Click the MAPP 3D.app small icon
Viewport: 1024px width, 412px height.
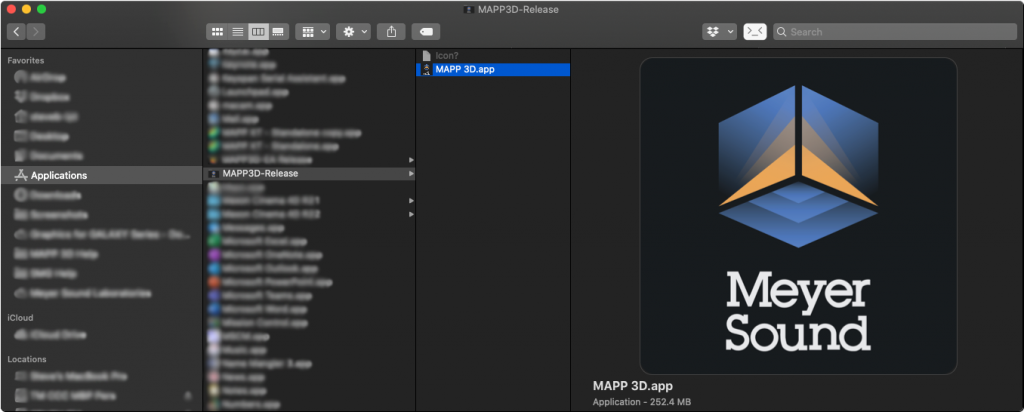click(x=426, y=69)
